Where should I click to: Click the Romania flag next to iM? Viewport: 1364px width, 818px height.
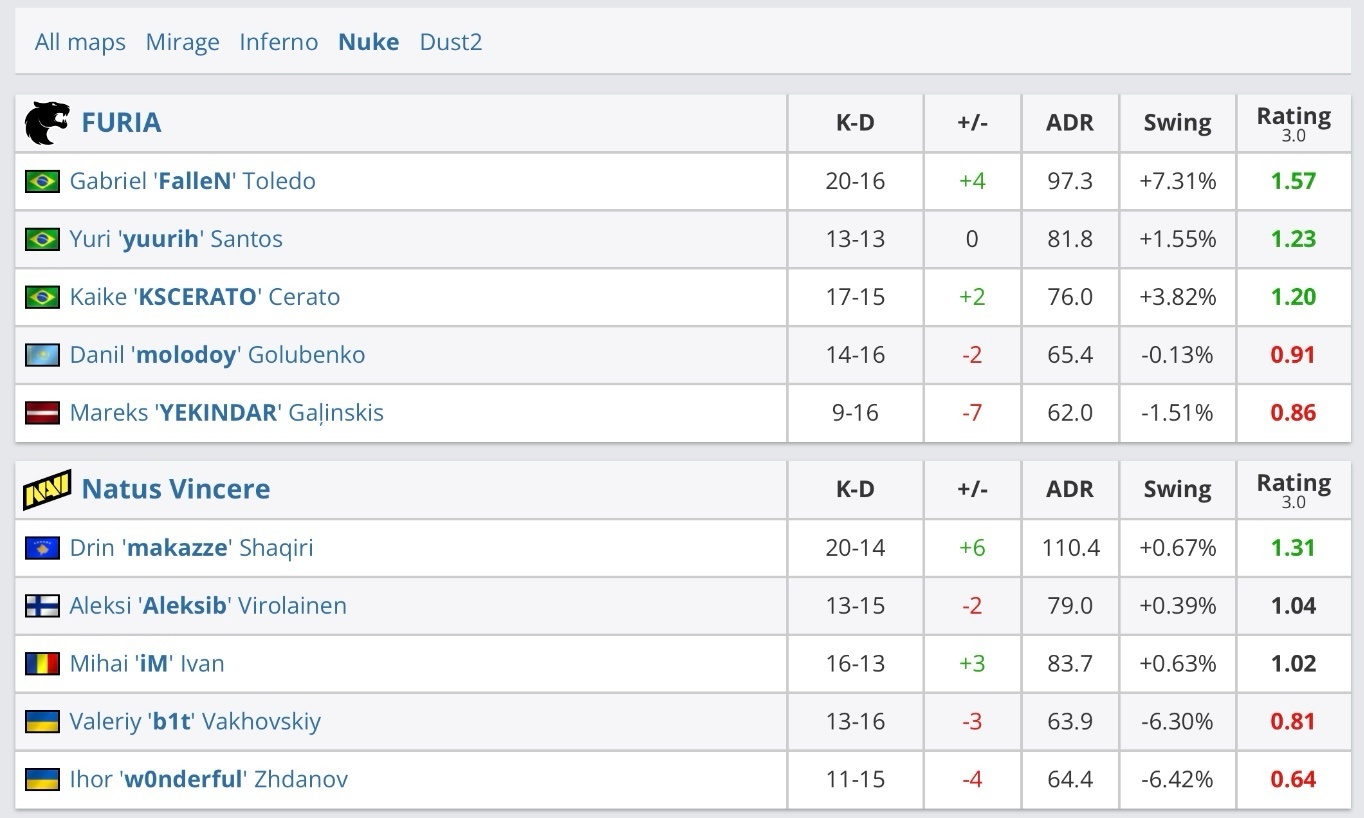[42, 664]
